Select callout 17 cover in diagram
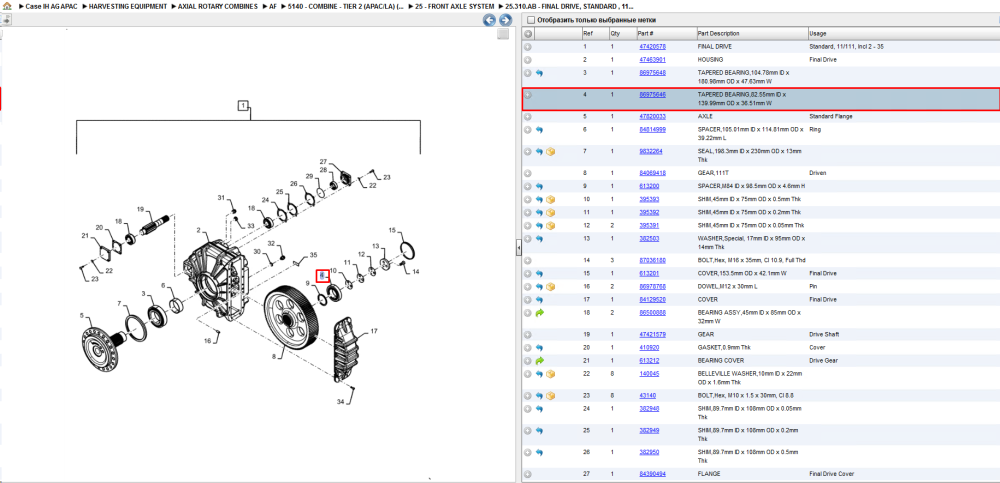 tap(374, 331)
